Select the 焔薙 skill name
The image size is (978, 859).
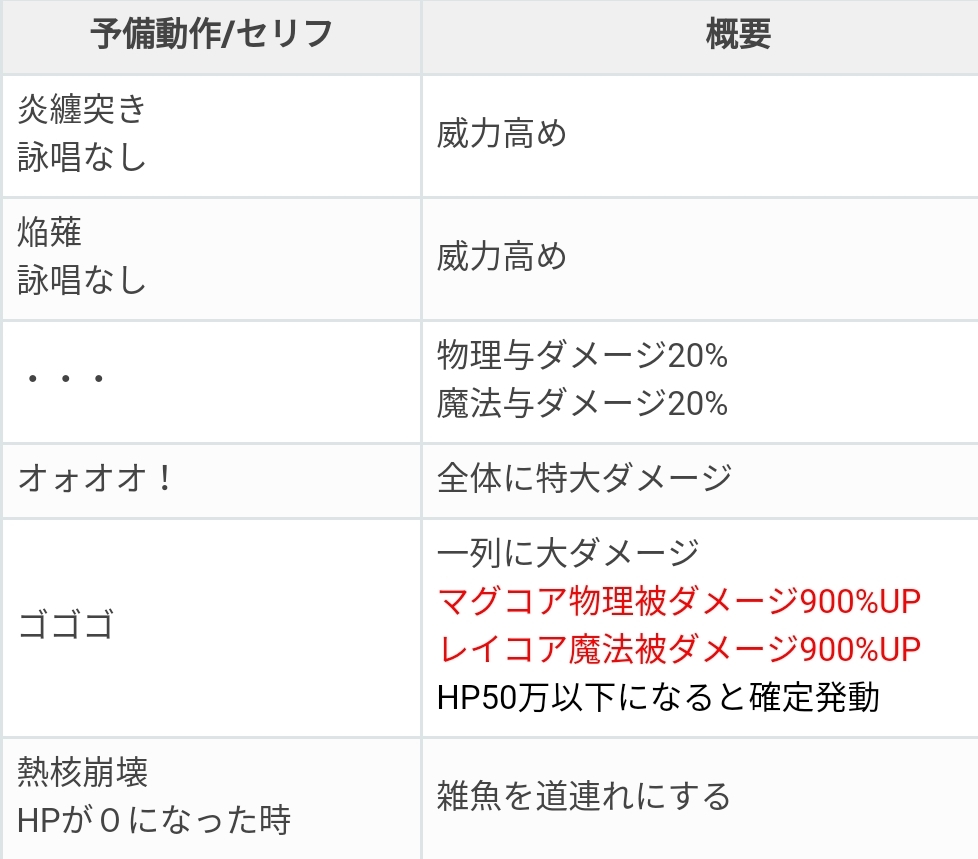tap(49, 232)
